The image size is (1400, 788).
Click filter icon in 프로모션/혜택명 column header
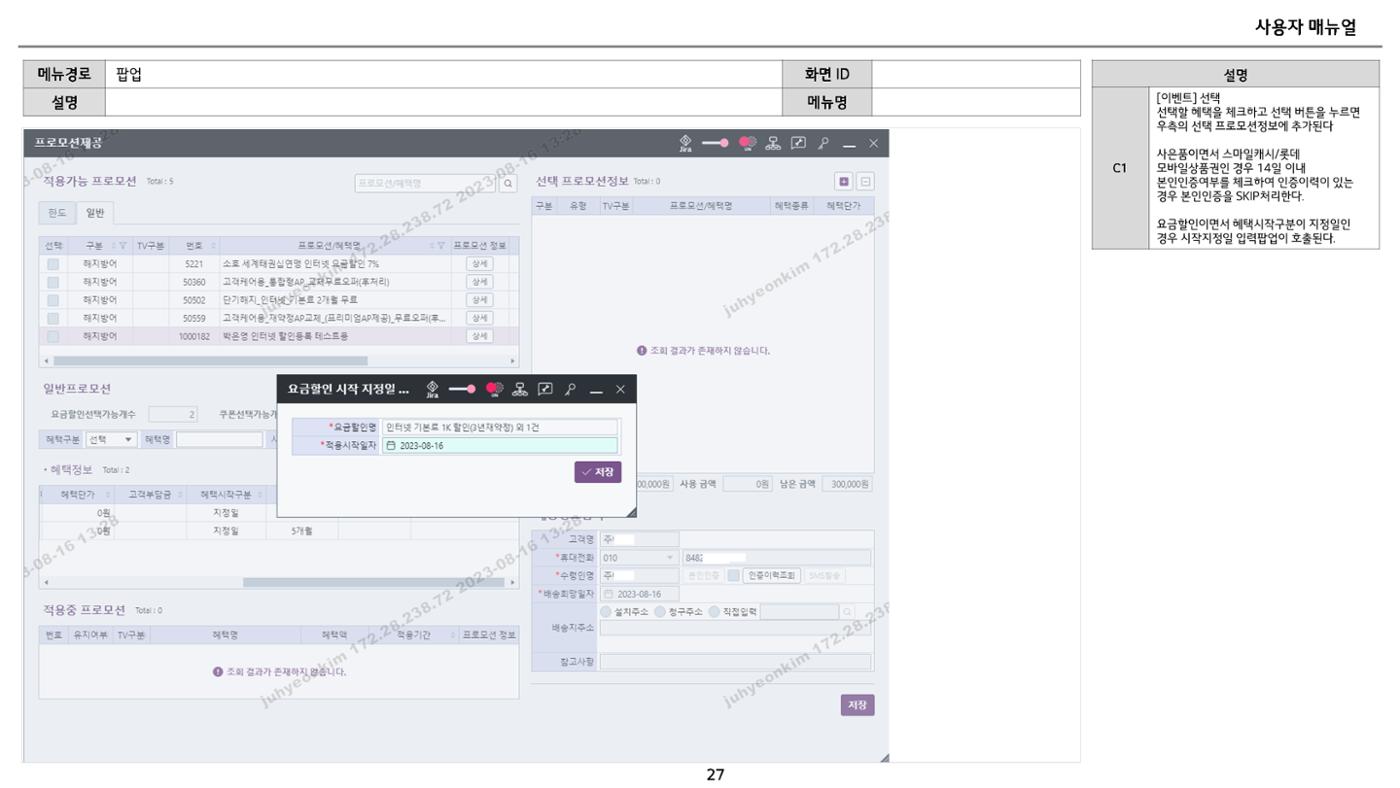point(442,247)
